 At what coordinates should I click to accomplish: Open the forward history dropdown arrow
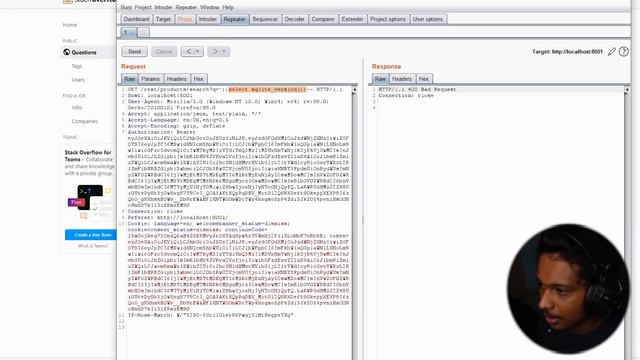pyautogui.click(x=225, y=51)
